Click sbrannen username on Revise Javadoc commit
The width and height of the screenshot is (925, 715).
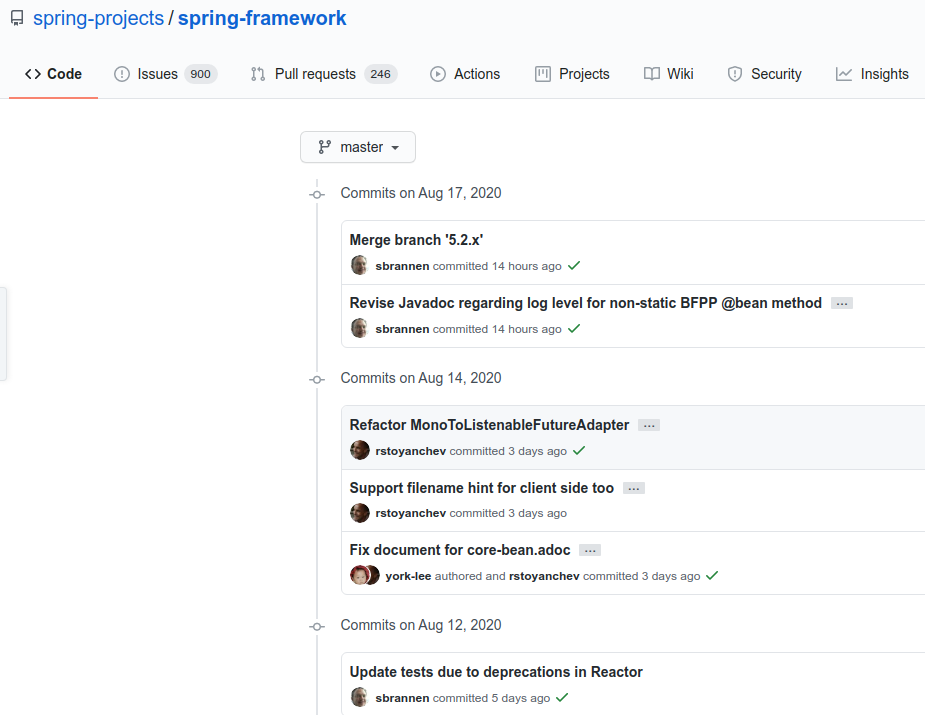[402, 329]
